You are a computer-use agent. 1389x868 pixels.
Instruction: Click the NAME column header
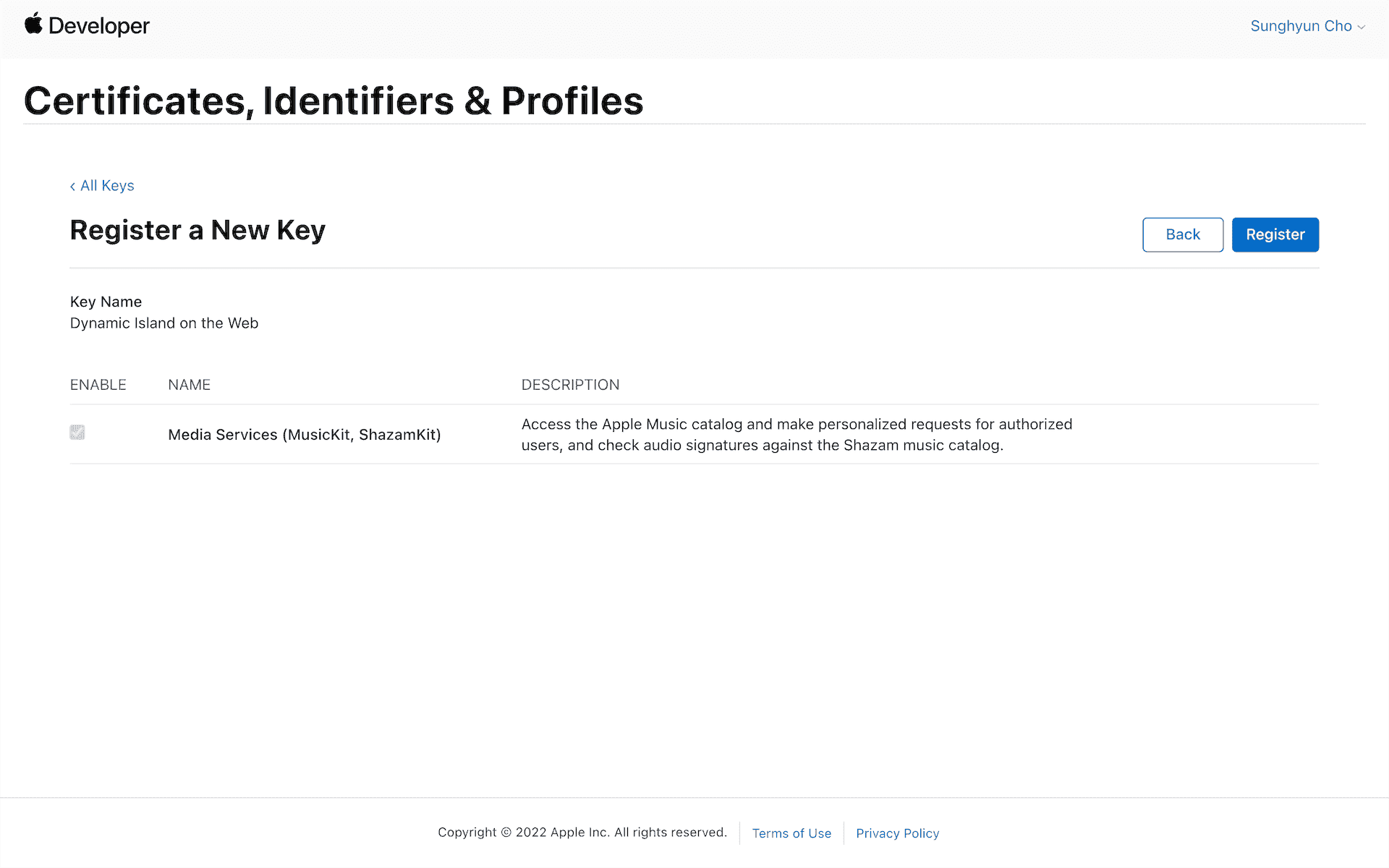point(189,385)
